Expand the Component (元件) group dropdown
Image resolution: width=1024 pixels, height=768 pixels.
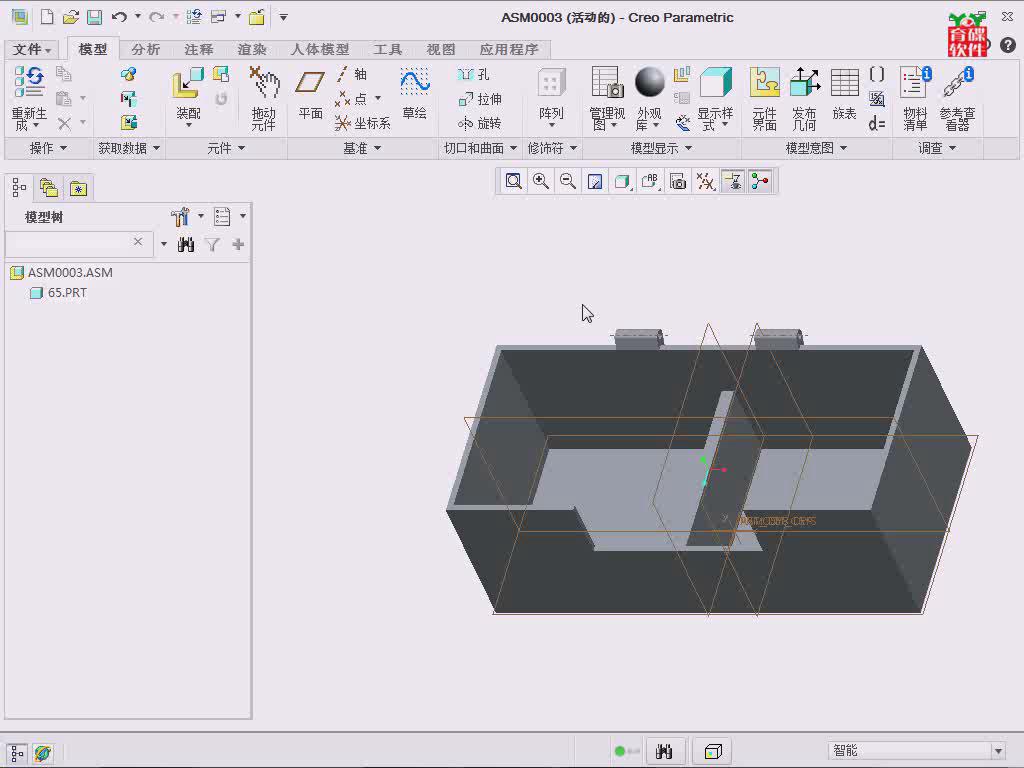pyautogui.click(x=226, y=148)
